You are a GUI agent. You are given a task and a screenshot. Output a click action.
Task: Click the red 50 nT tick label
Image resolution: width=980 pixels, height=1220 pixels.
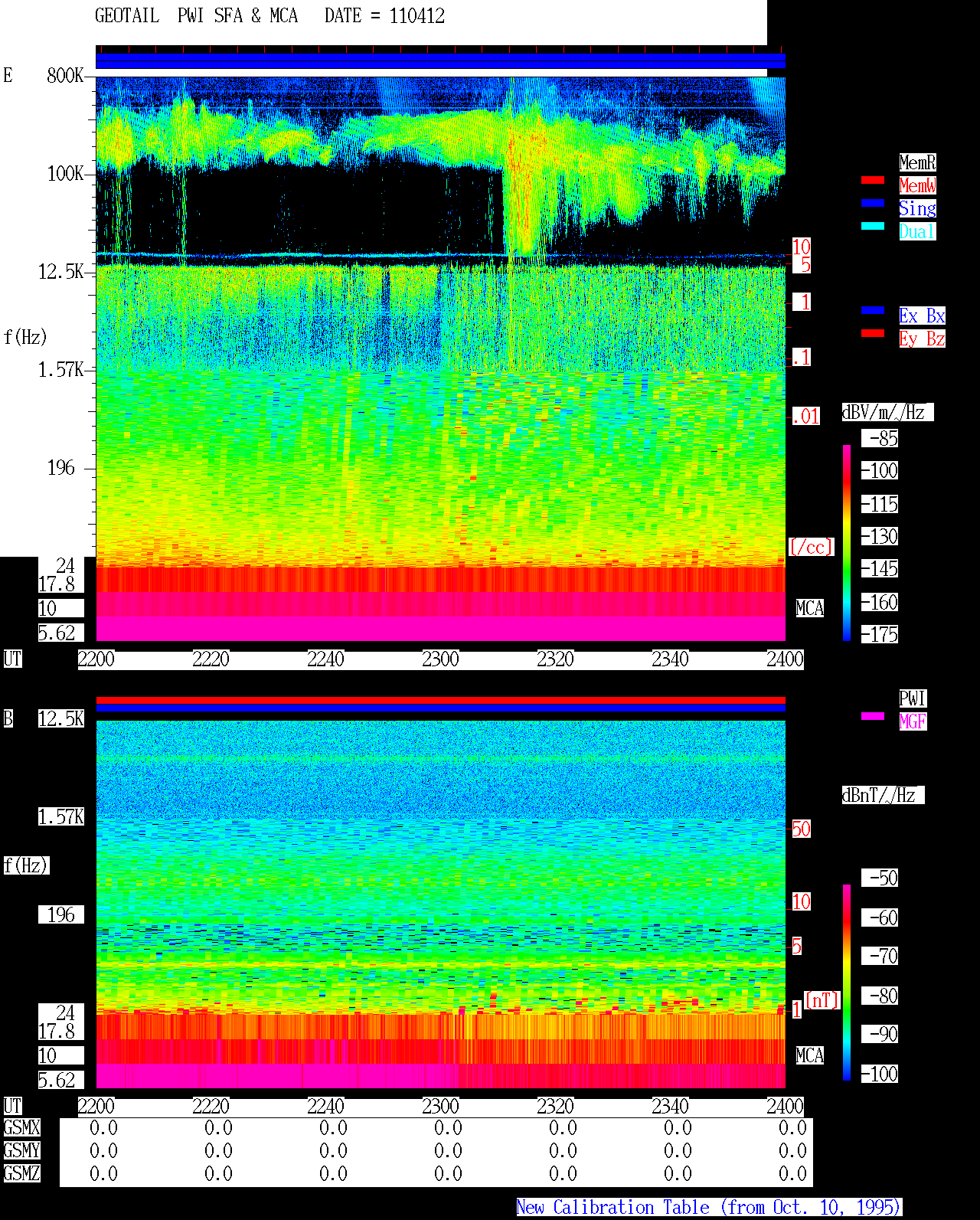801,829
